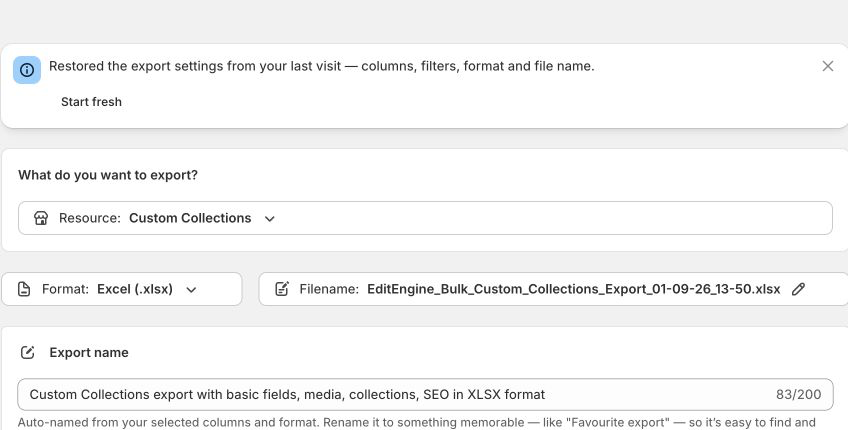Screen dimensions: 848x430
Task: Open the Format Excel (.xlsx) dropdown
Action: coord(122,289)
